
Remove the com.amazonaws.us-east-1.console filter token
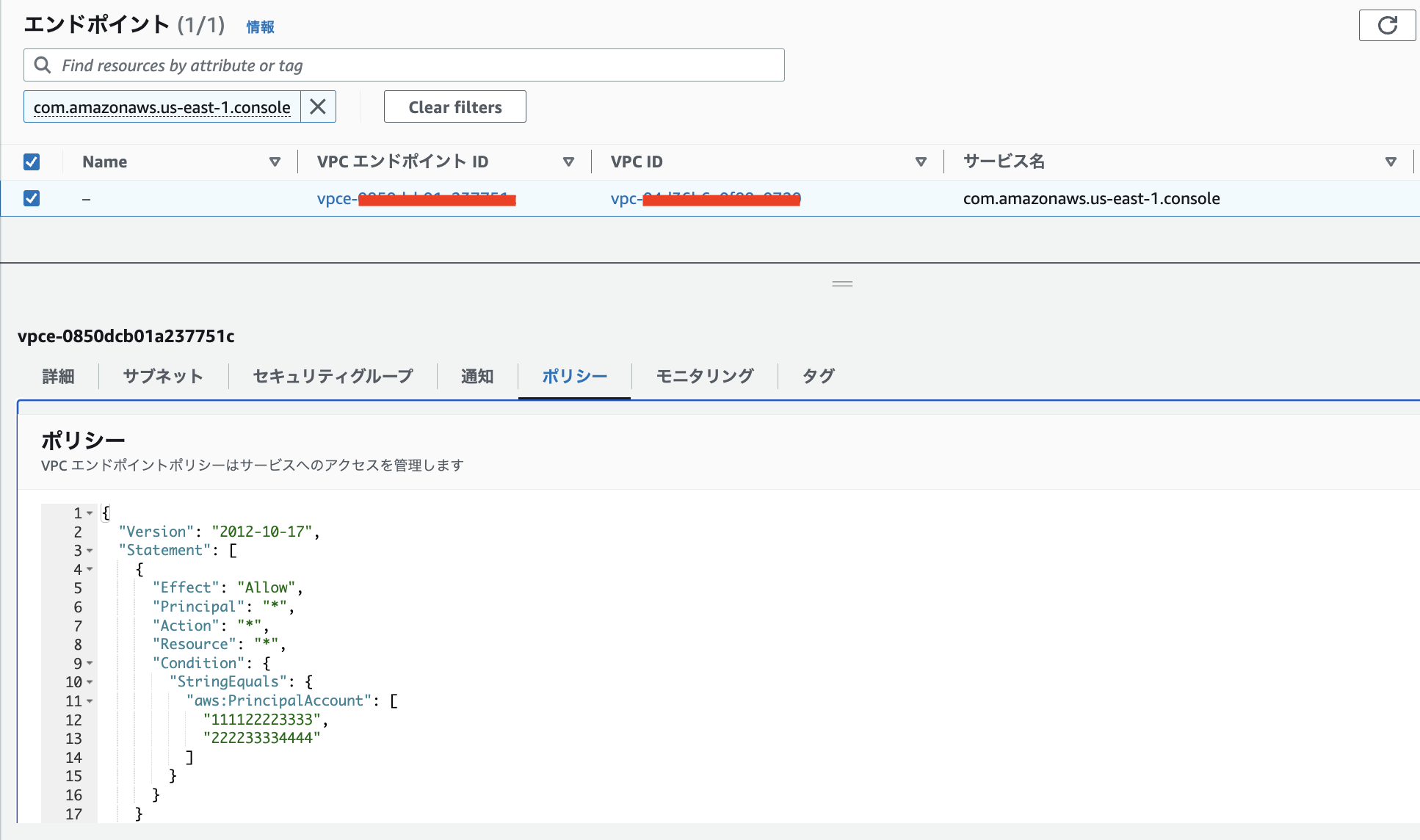coord(318,106)
